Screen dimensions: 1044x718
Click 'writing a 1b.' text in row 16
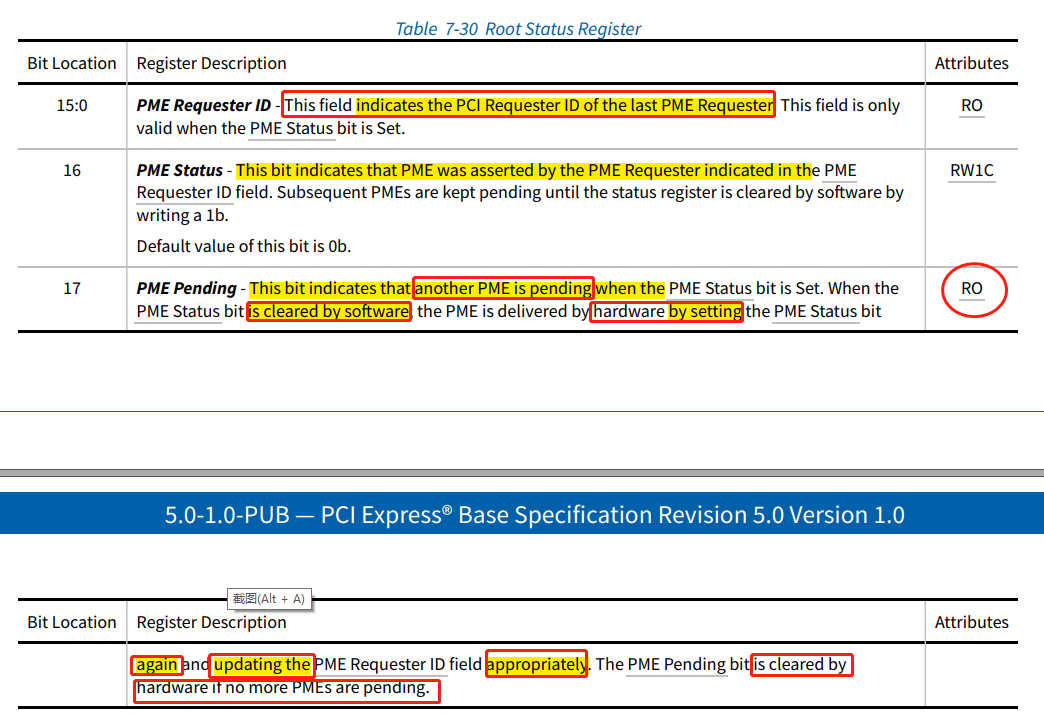182,215
